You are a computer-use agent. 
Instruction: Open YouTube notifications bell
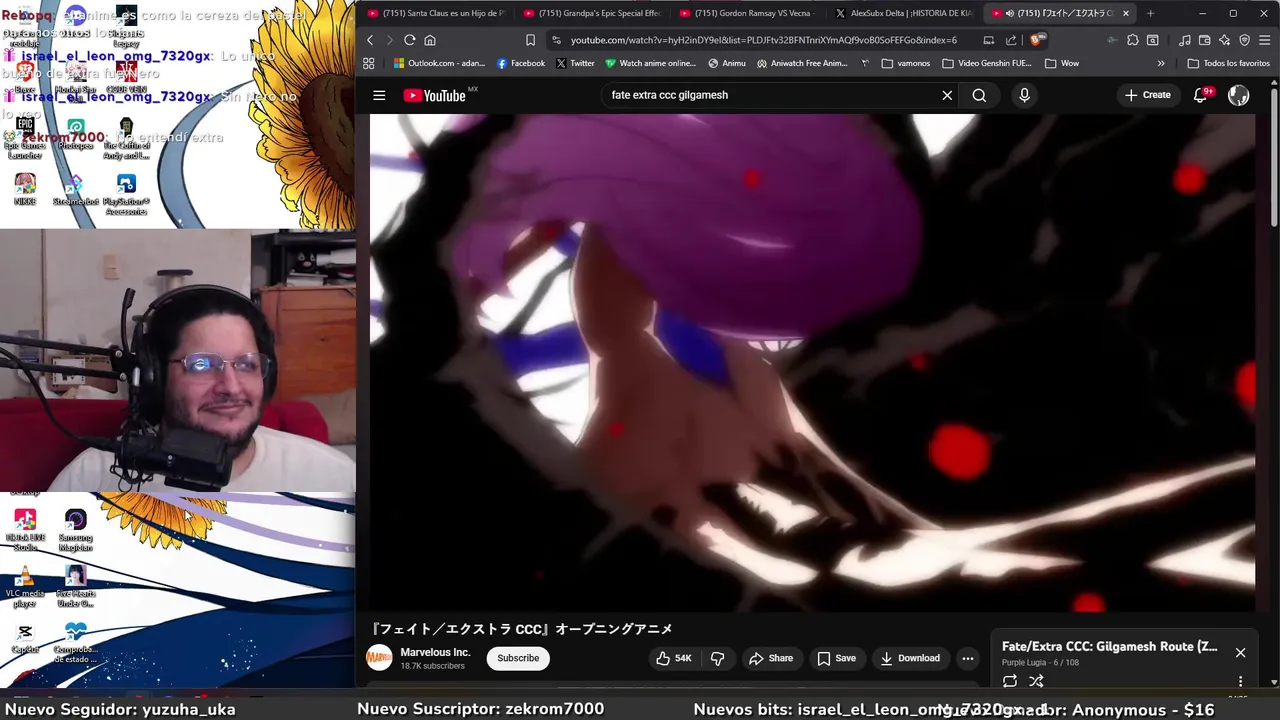1201,95
